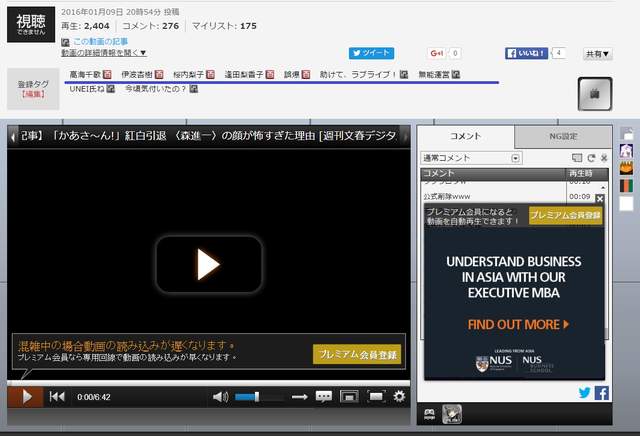Close the premium membership ad banner
Viewport: 640px width, 436px height.
pyautogui.click(x=600, y=199)
